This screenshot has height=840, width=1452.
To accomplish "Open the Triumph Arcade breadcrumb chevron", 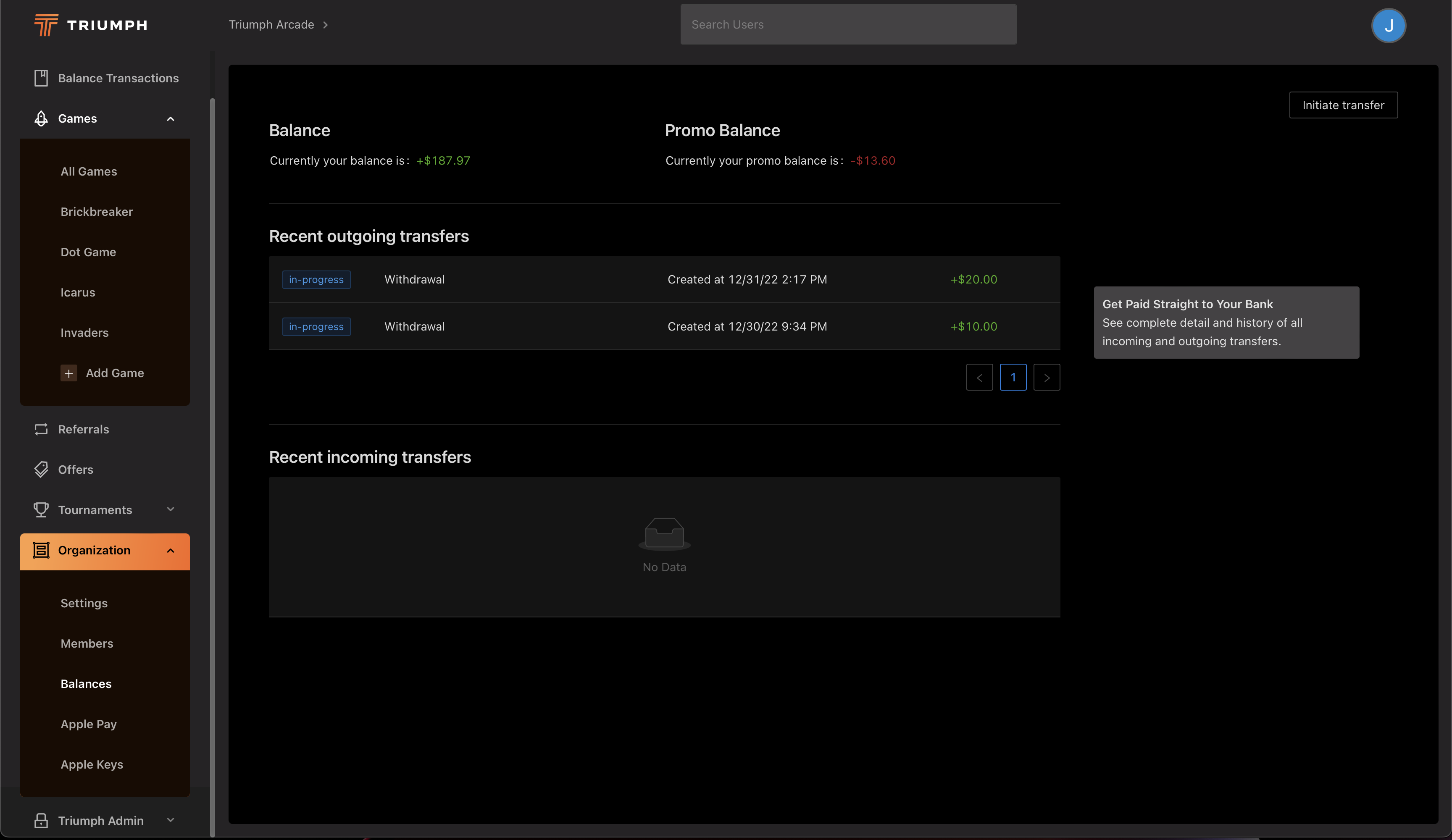I will (326, 25).
